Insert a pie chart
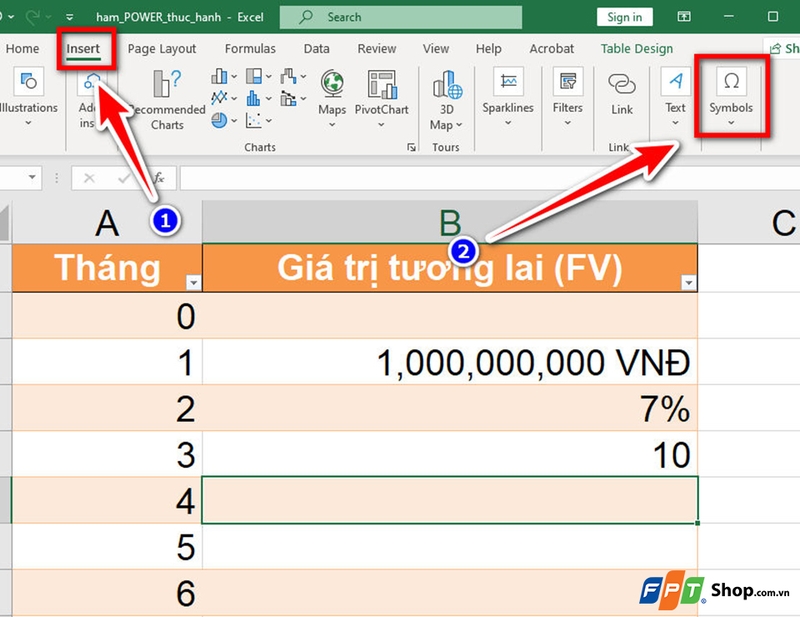Image resolution: width=800 pixels, height=617 pixels. click(221, 119)
